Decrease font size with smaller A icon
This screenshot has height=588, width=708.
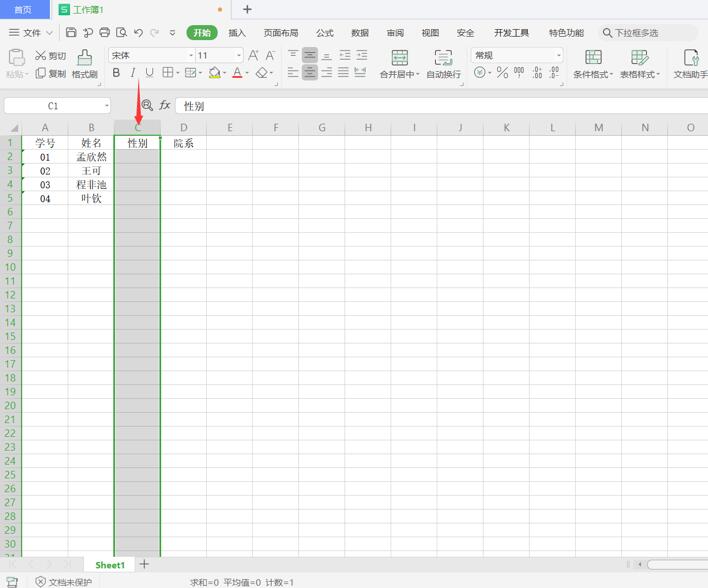click(270, 55)
